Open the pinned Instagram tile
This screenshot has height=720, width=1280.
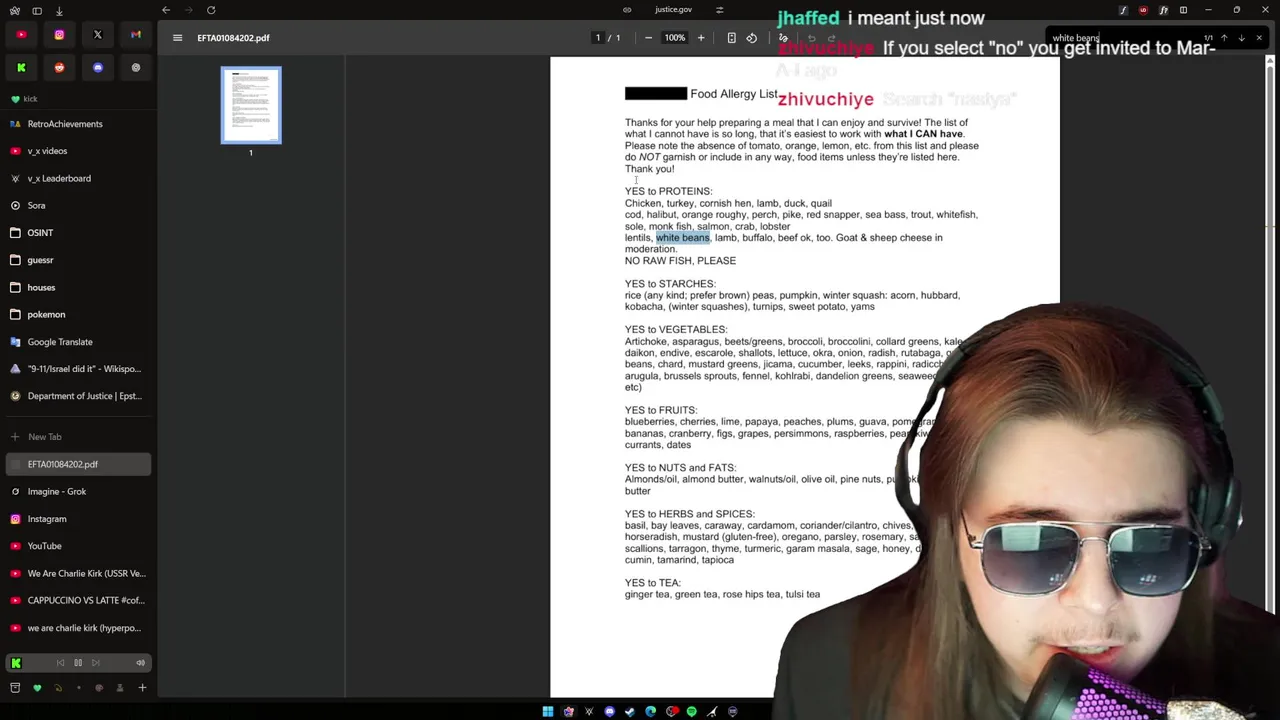pos(59,35)
